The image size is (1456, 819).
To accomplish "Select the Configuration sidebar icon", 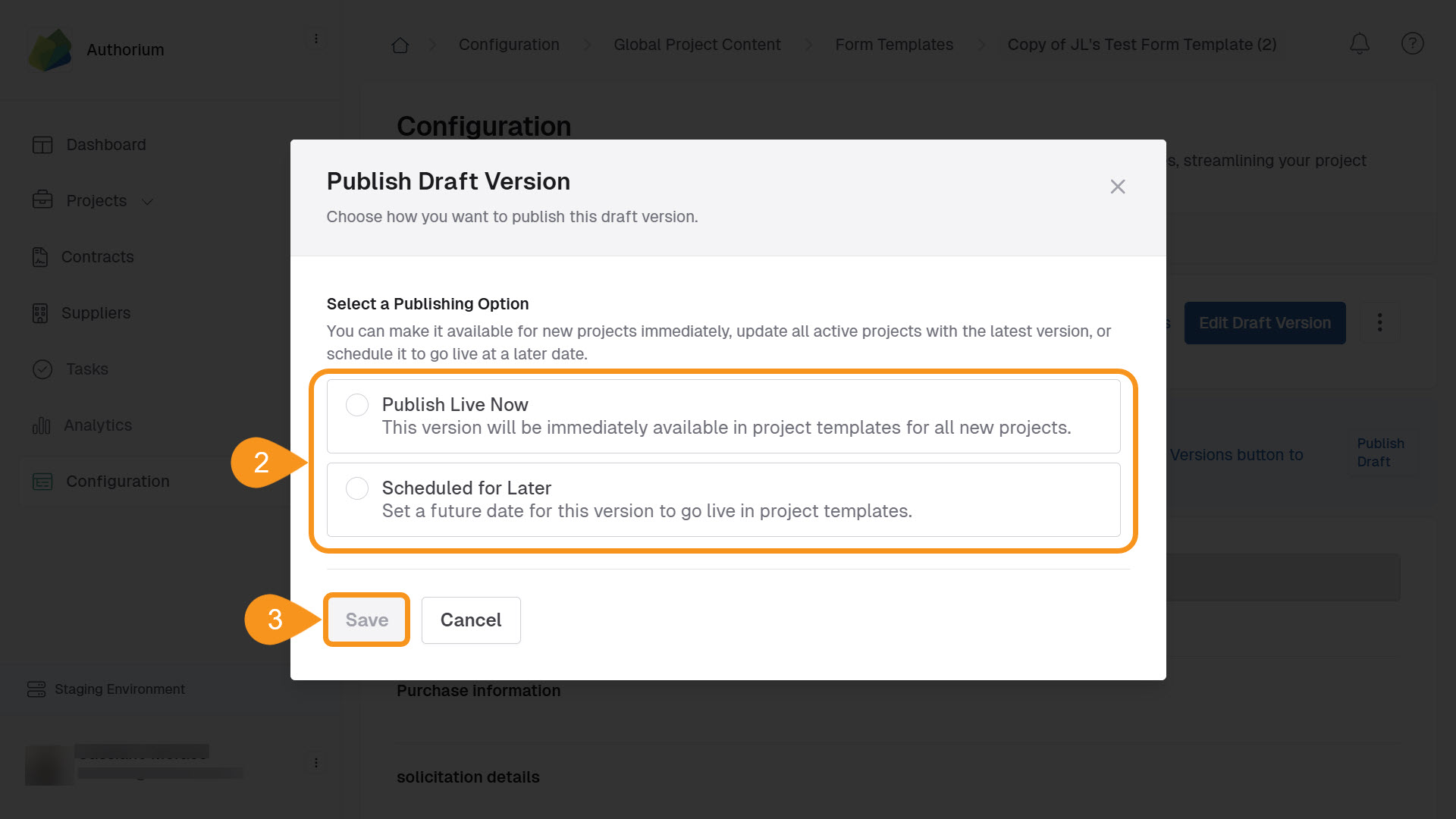I will (42, 481).
